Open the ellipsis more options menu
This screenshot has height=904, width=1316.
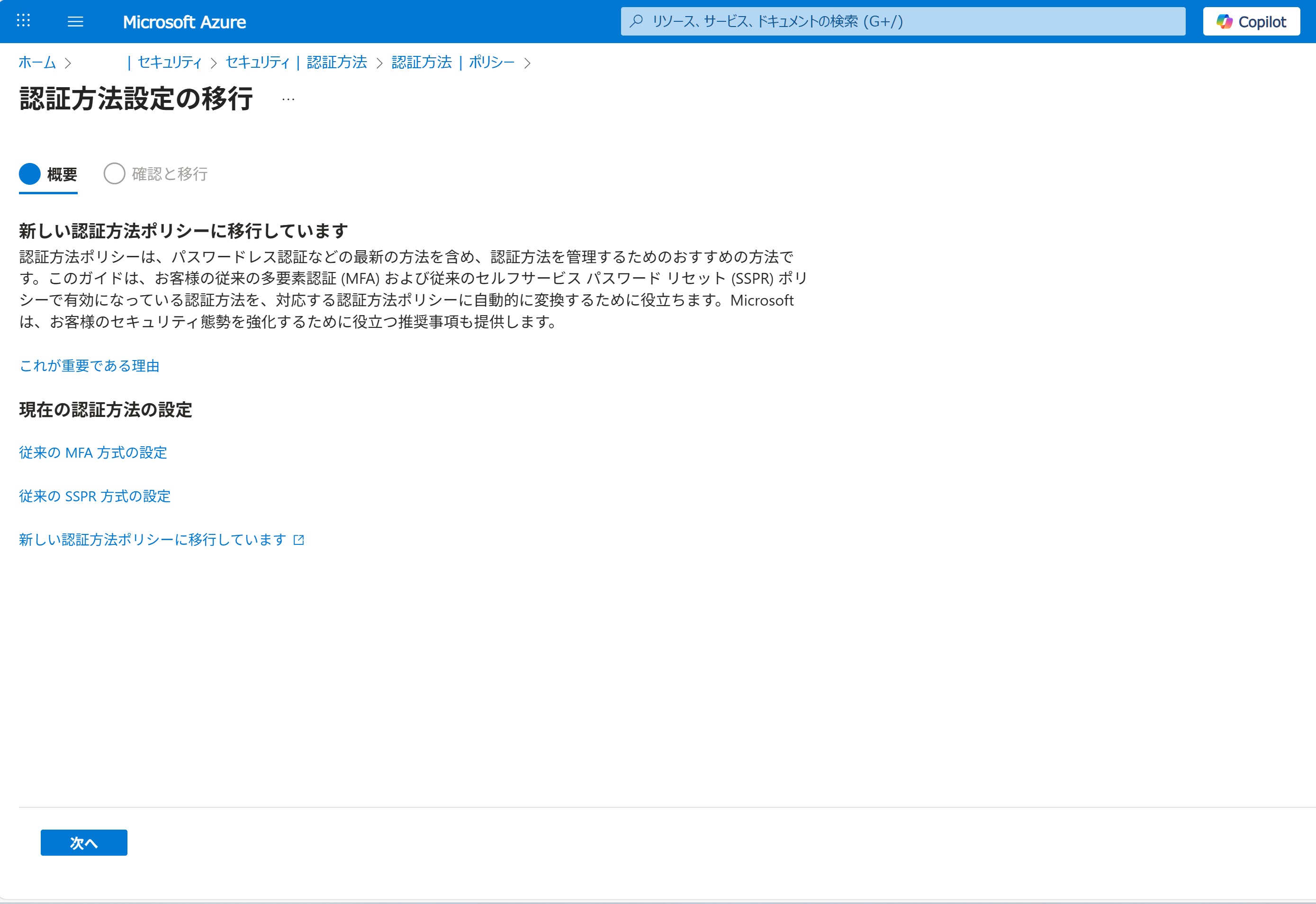288,99
